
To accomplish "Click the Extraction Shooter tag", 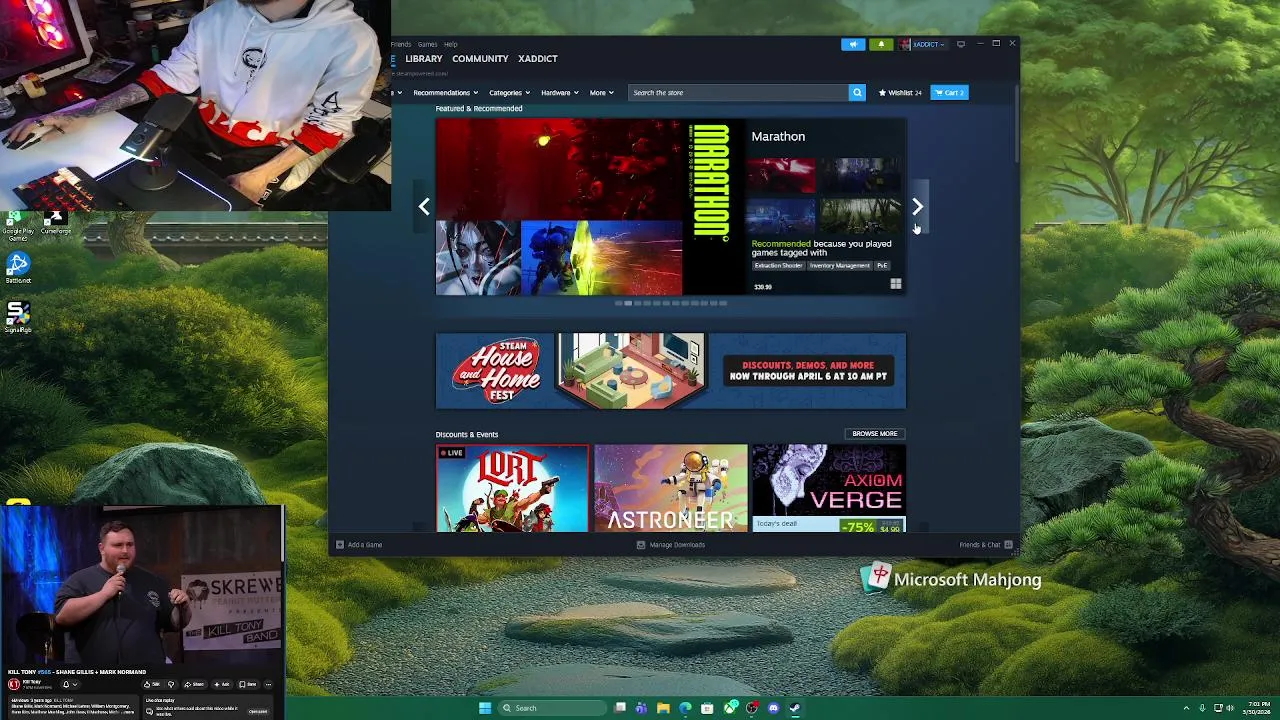I will coord(779,266).
